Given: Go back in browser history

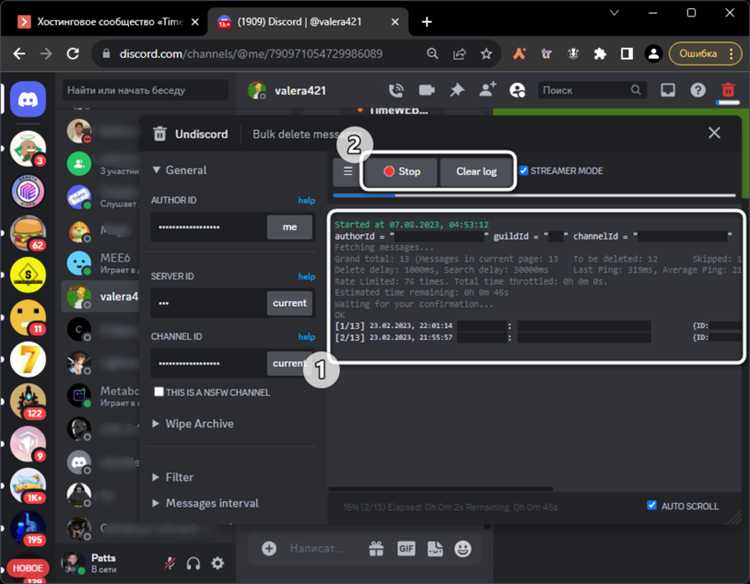Looking at the screenshot, I should 20,54.
